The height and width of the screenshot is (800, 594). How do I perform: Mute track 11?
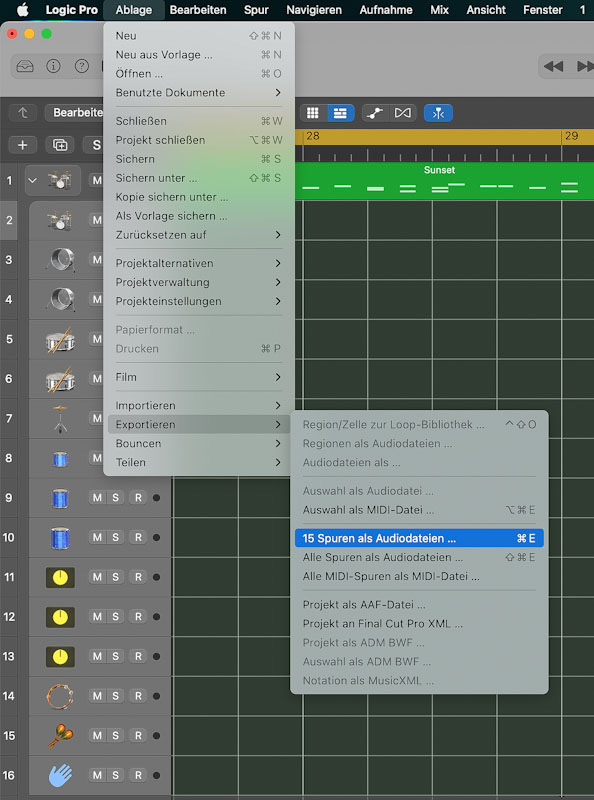click(x=97, y=577)
